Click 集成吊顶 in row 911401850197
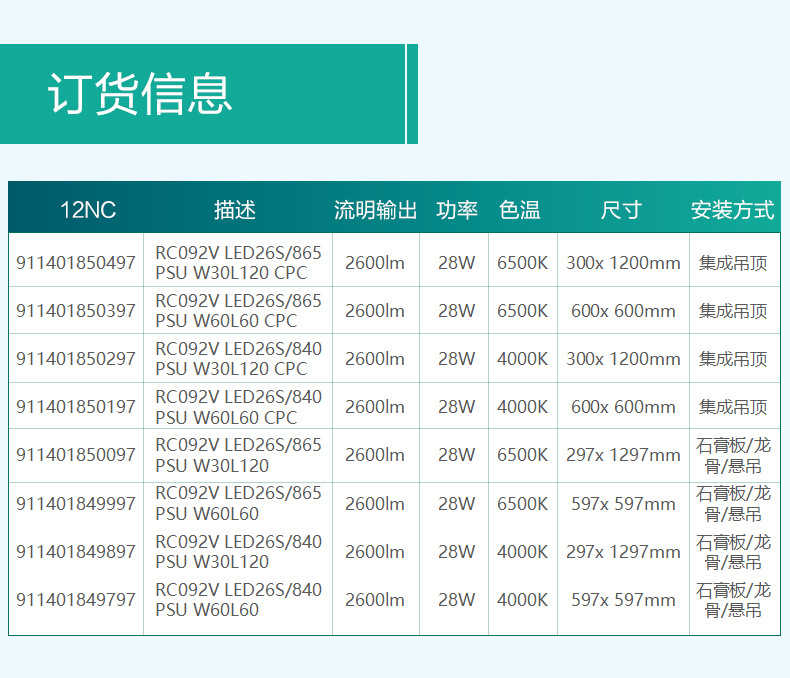790x678 pixels. pyautogui.click(x=733, y=406)
